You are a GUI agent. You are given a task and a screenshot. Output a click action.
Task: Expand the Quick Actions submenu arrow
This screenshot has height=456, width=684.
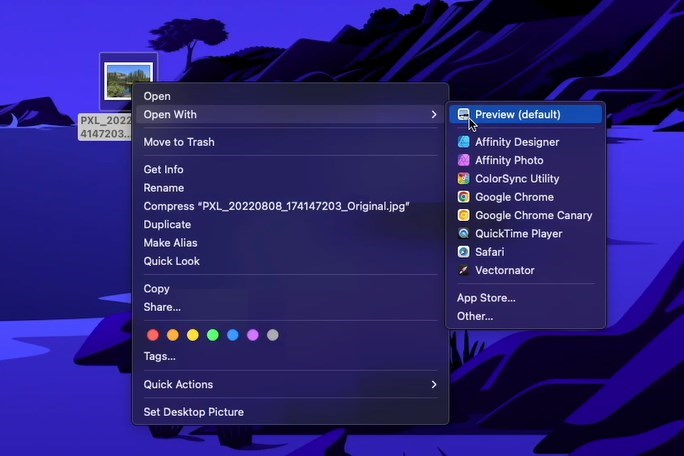point(434,384)
